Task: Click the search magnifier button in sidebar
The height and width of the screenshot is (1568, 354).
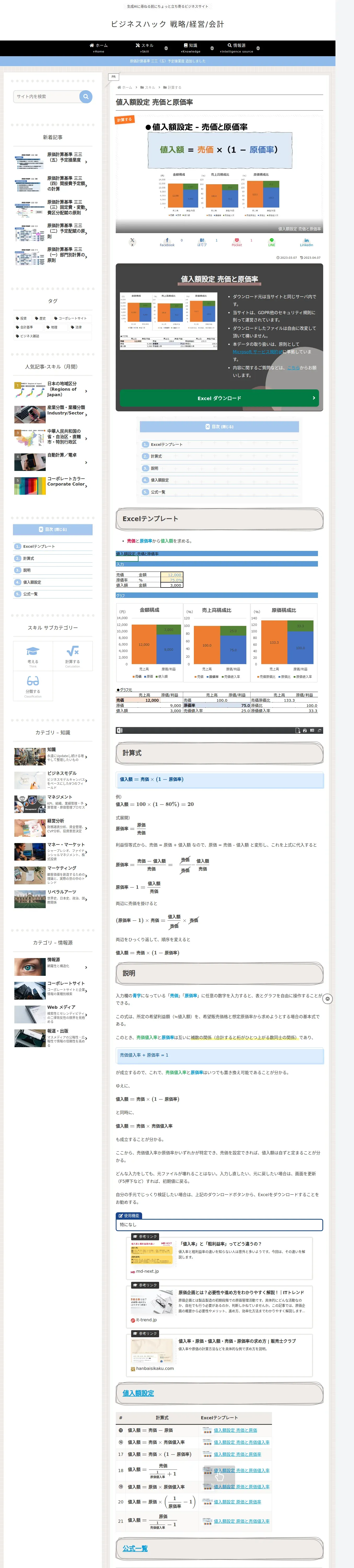Action: coord(86,96)
